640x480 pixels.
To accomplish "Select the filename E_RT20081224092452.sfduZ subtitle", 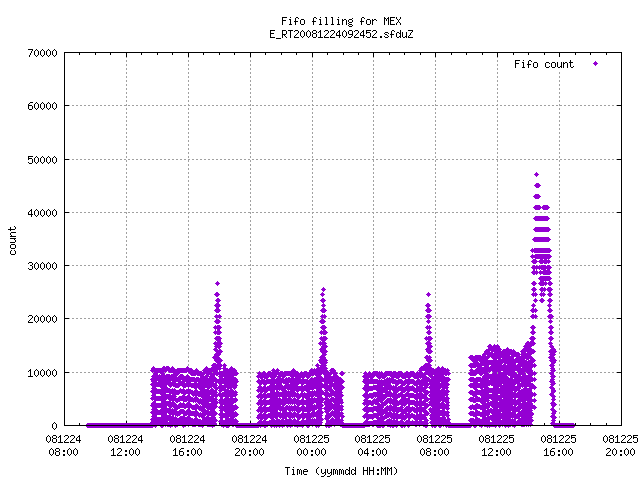I will click(x=341, y=34).
